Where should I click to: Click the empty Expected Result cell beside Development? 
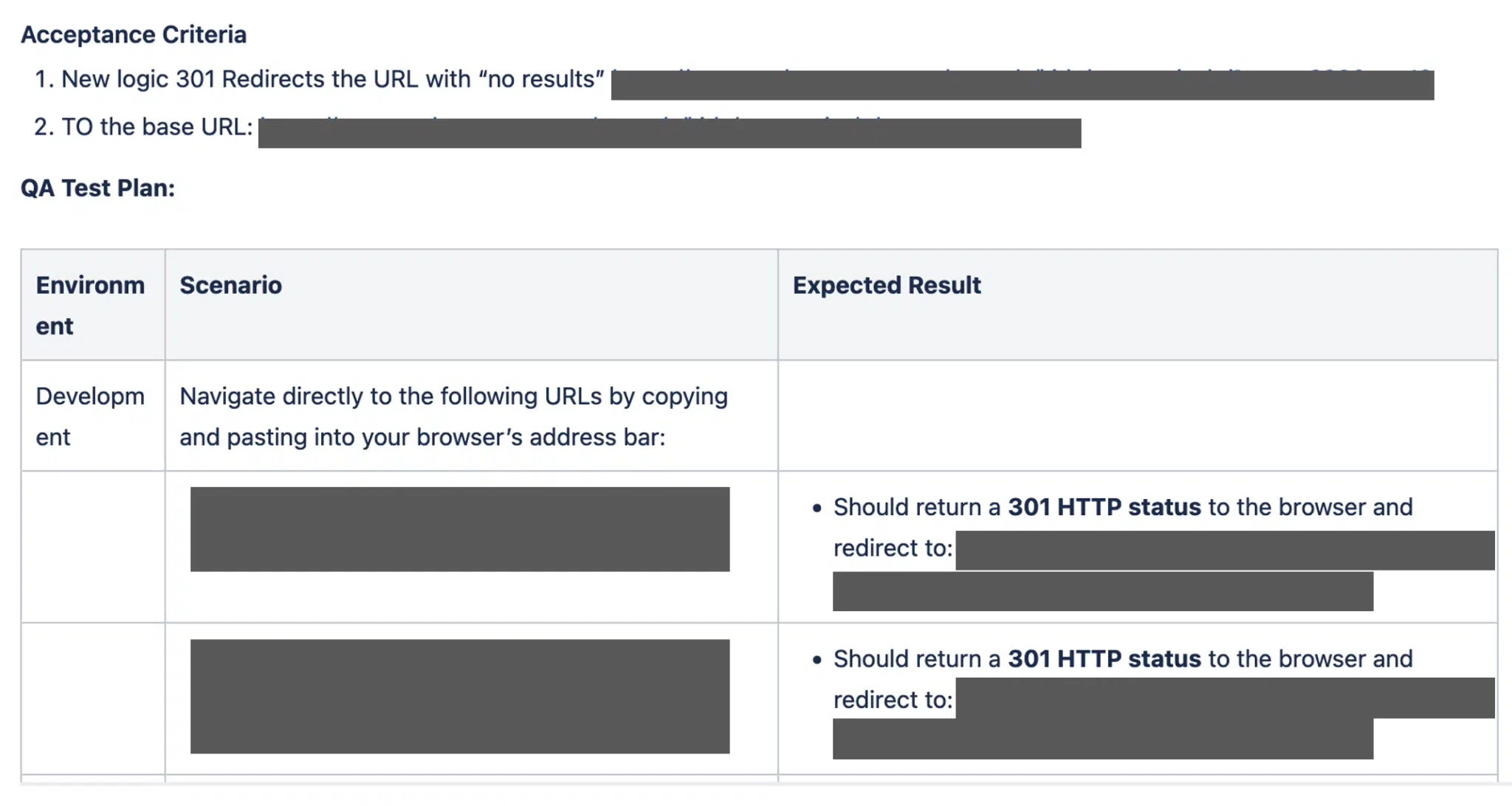point(1137,416)
